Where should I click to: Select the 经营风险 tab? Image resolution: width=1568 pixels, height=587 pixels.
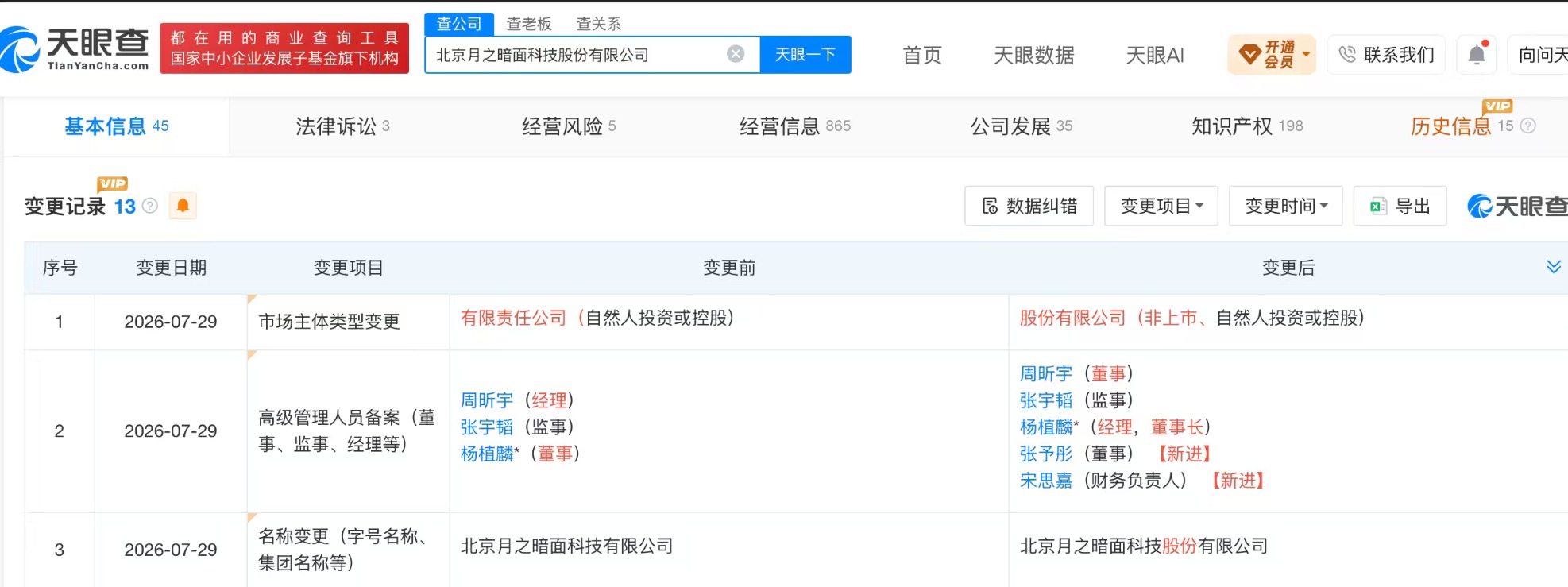[569, 126]
